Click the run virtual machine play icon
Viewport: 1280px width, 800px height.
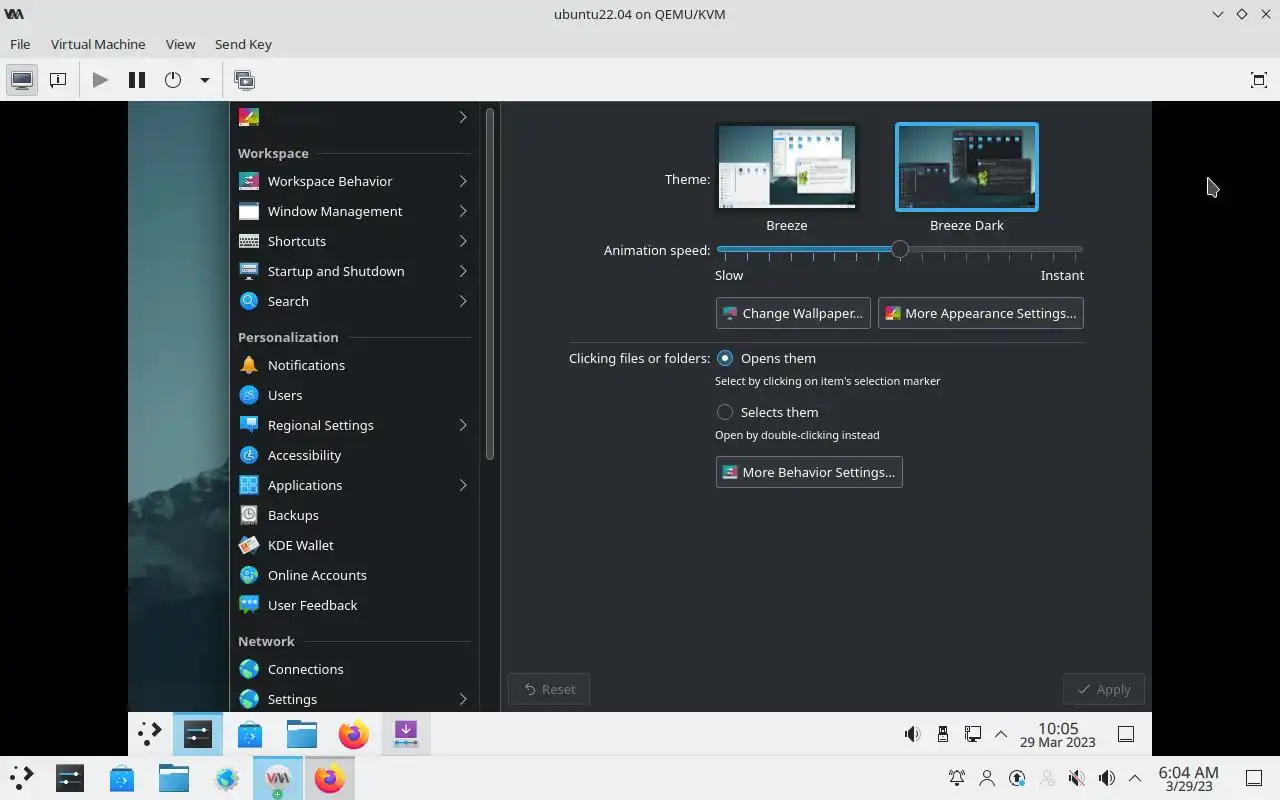coord(100,80)
